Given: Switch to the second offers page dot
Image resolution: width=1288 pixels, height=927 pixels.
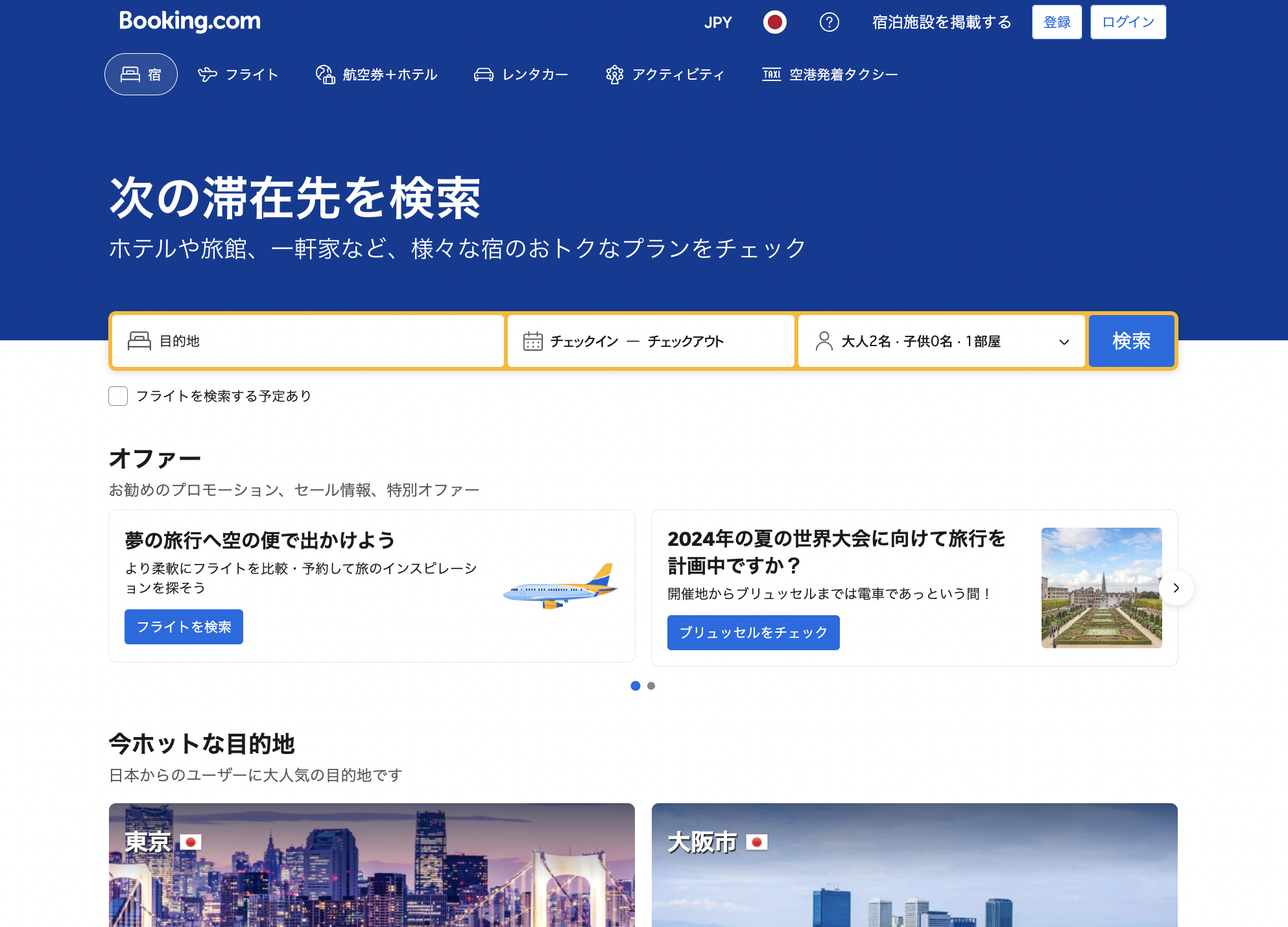Looking at the screenshot, I should pyautogui.click(x=652, y=686).
